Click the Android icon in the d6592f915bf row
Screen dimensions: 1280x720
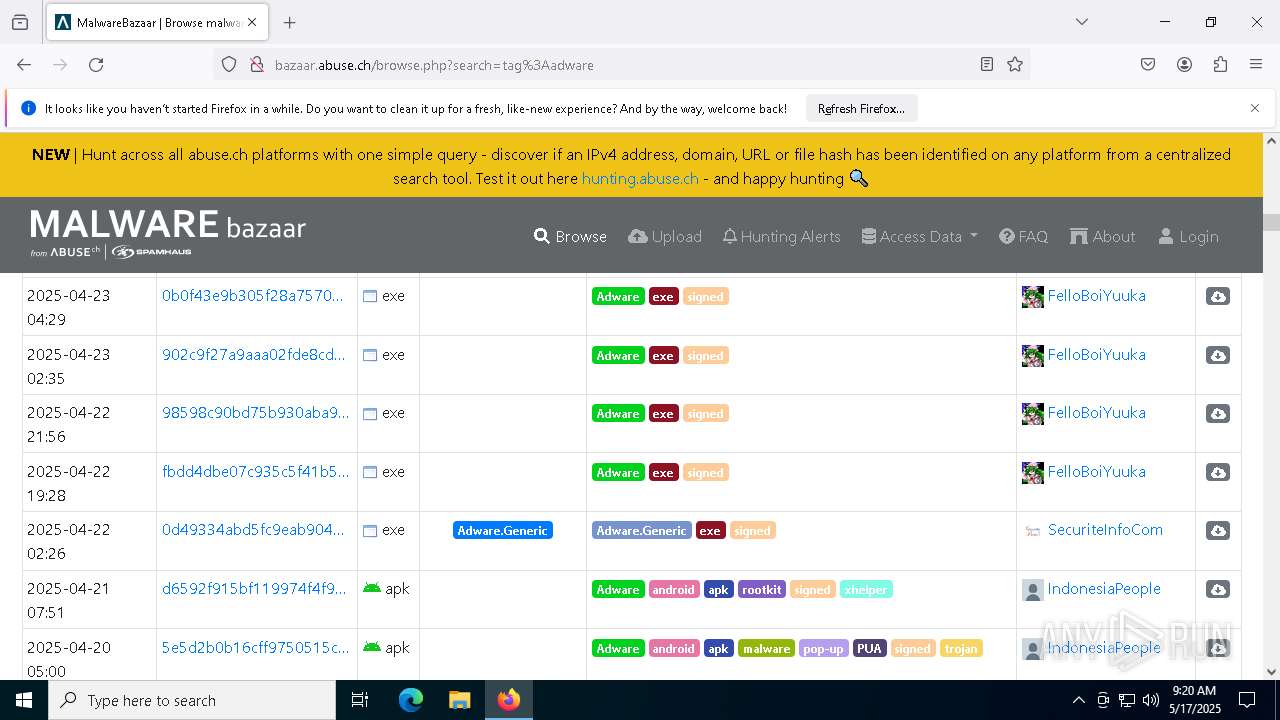372,588
